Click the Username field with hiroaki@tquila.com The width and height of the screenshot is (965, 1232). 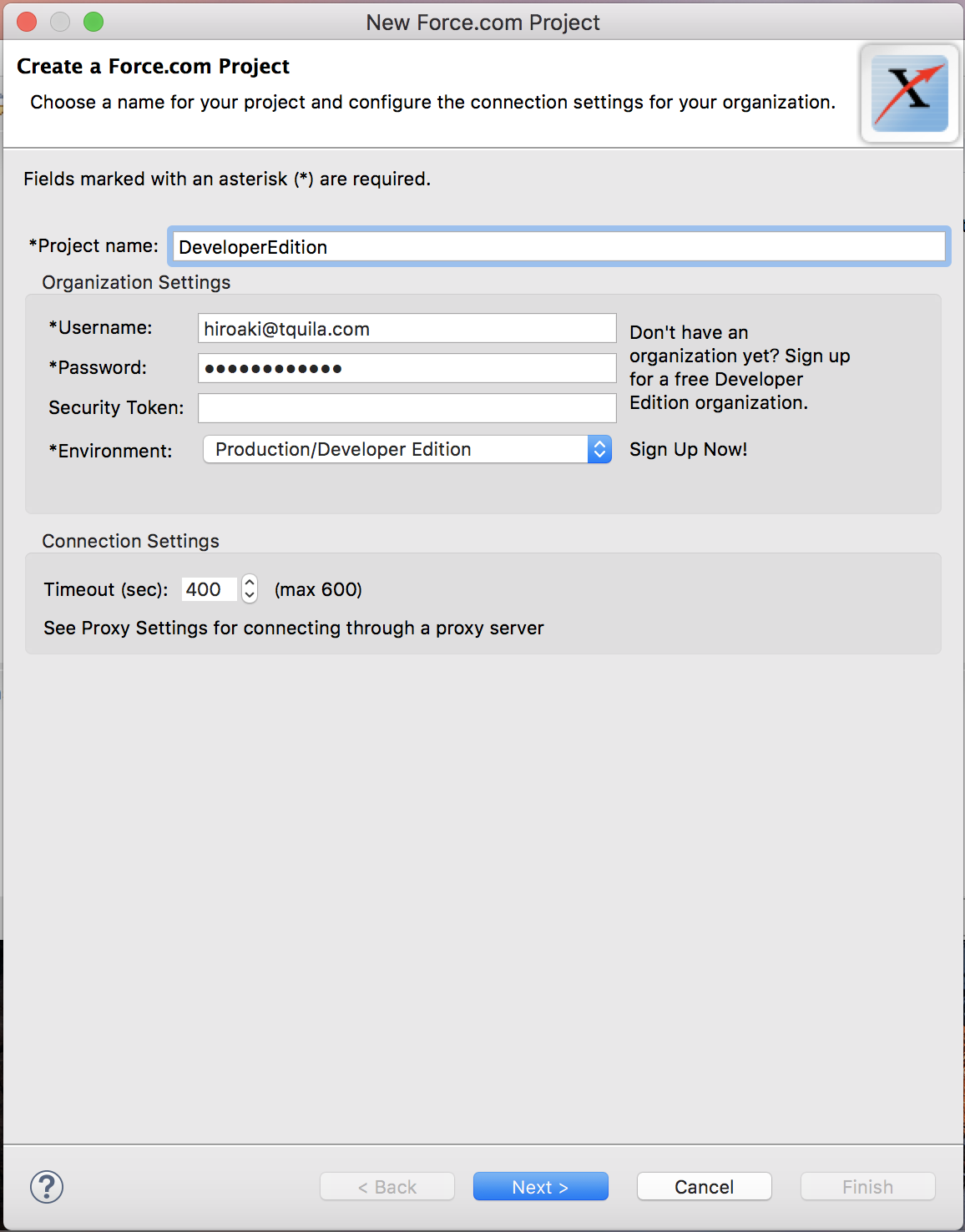point(407,329)
